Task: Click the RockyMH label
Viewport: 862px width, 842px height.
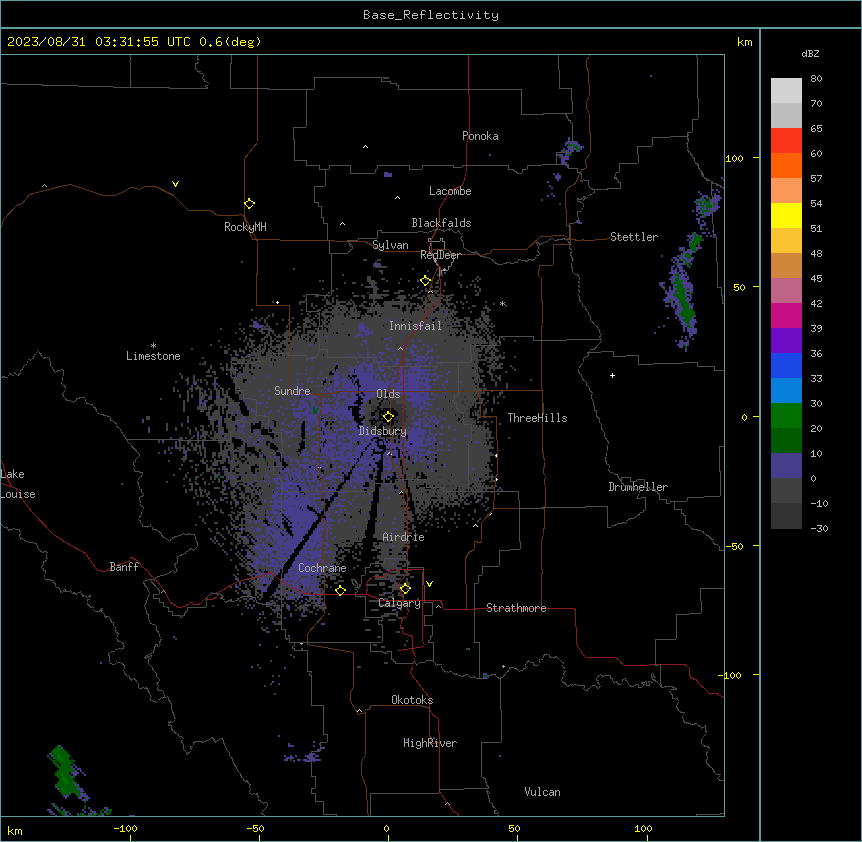Action: (245, 227)
